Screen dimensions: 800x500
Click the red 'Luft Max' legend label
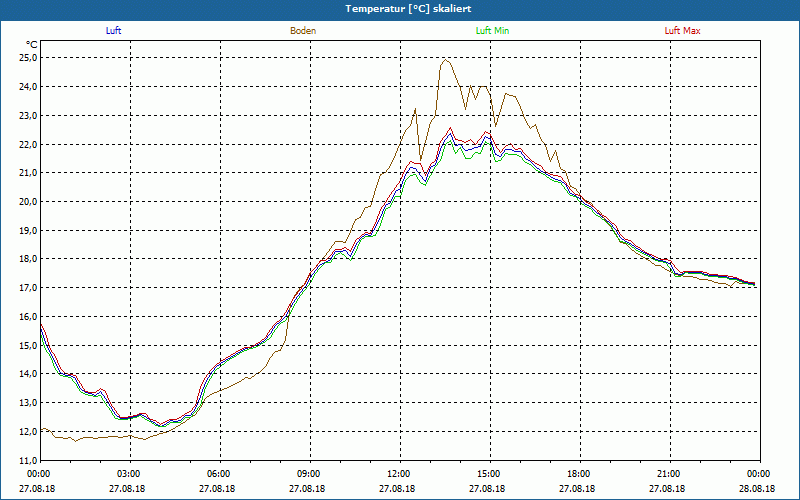[x=682, y=31]
